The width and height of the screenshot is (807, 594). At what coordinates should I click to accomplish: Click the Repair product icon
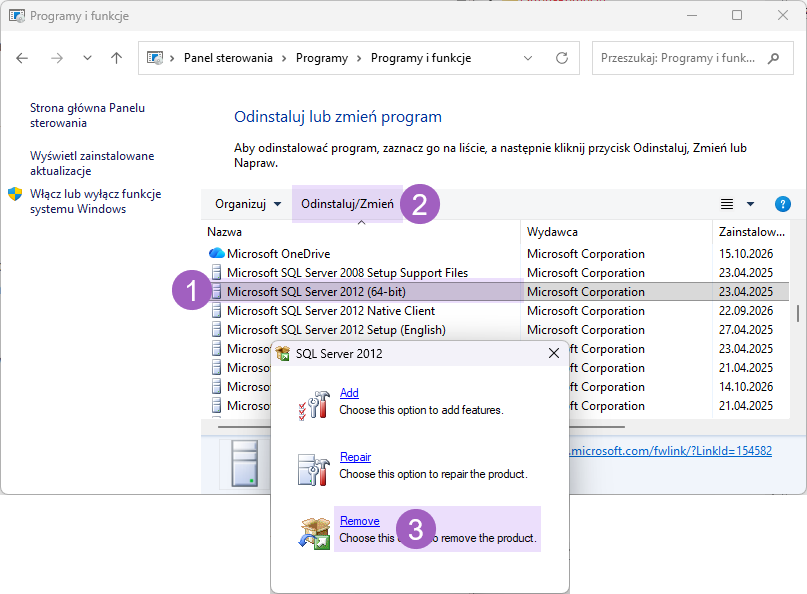[313, 469]
